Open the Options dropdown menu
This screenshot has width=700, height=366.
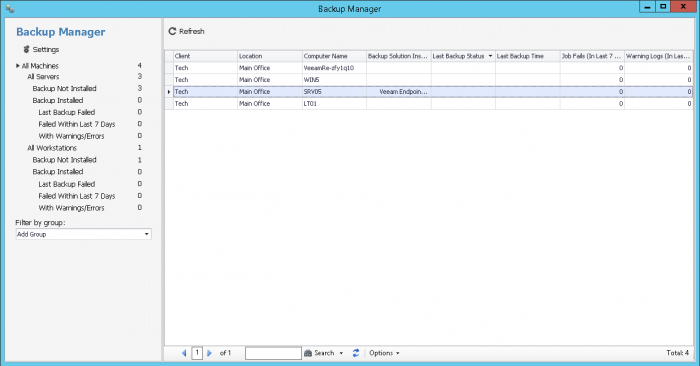(x=384, y=353)
